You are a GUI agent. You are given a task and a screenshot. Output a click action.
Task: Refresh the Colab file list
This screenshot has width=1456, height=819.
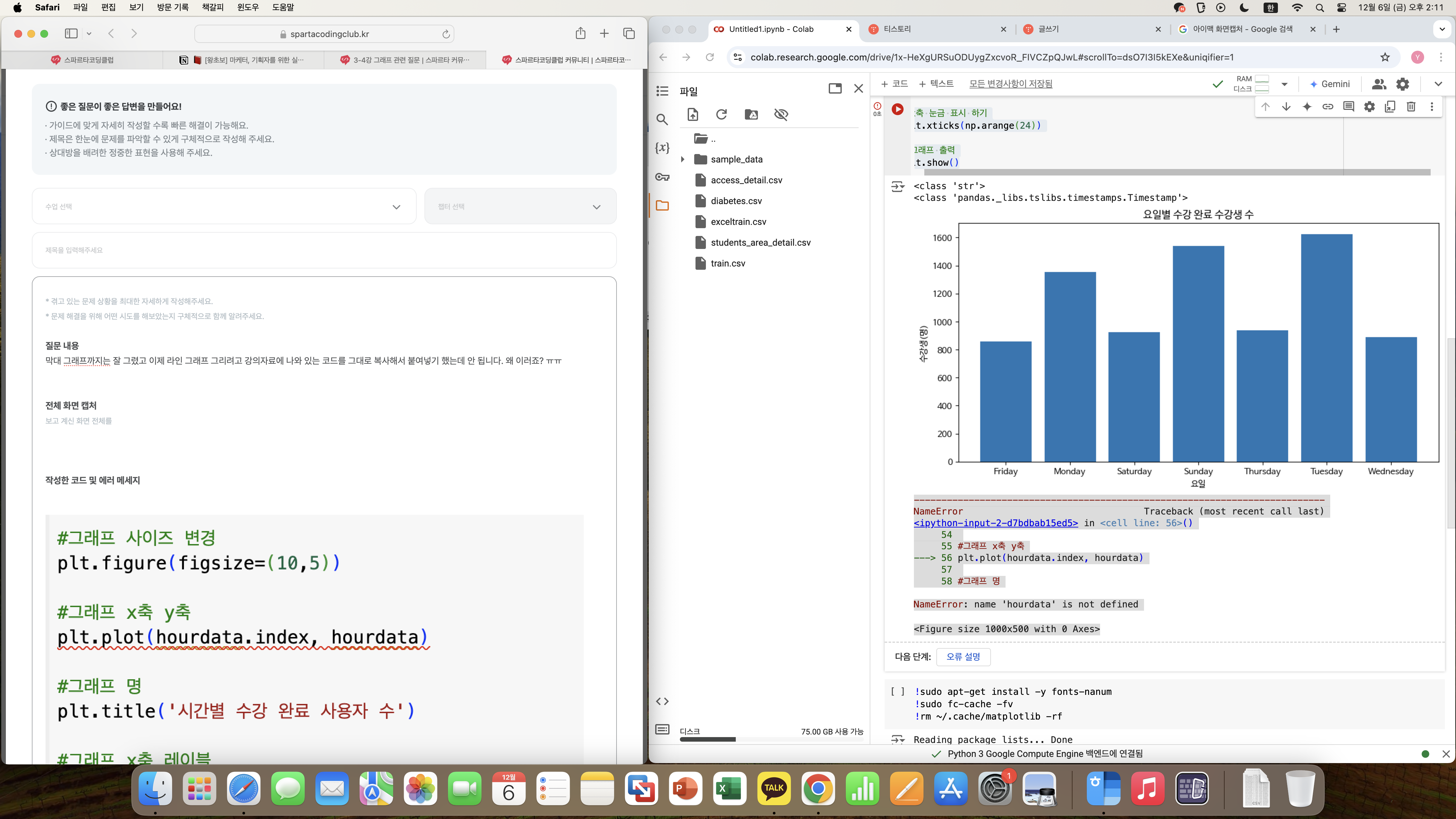click(721, 114)
